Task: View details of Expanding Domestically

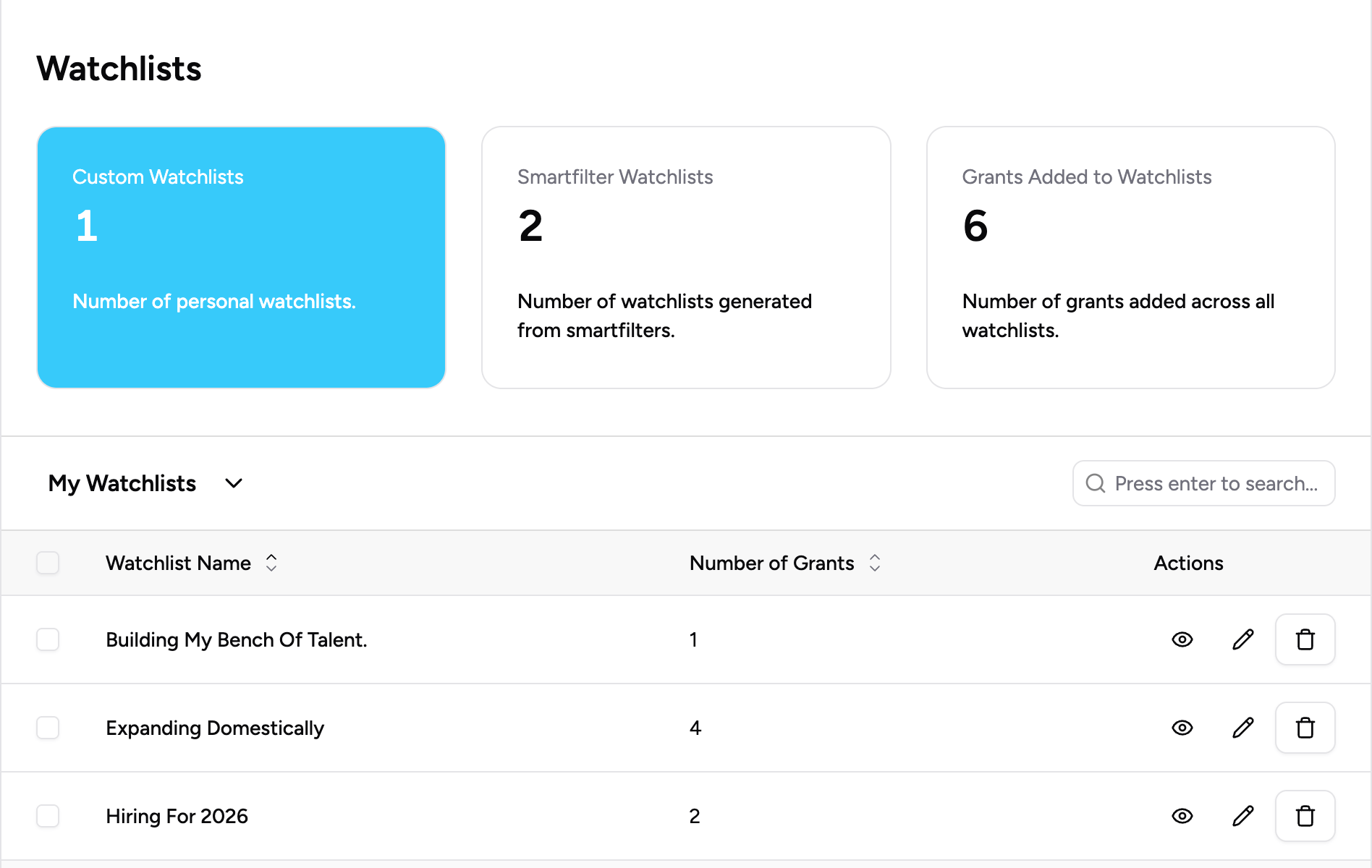Action: (1181, 728)
